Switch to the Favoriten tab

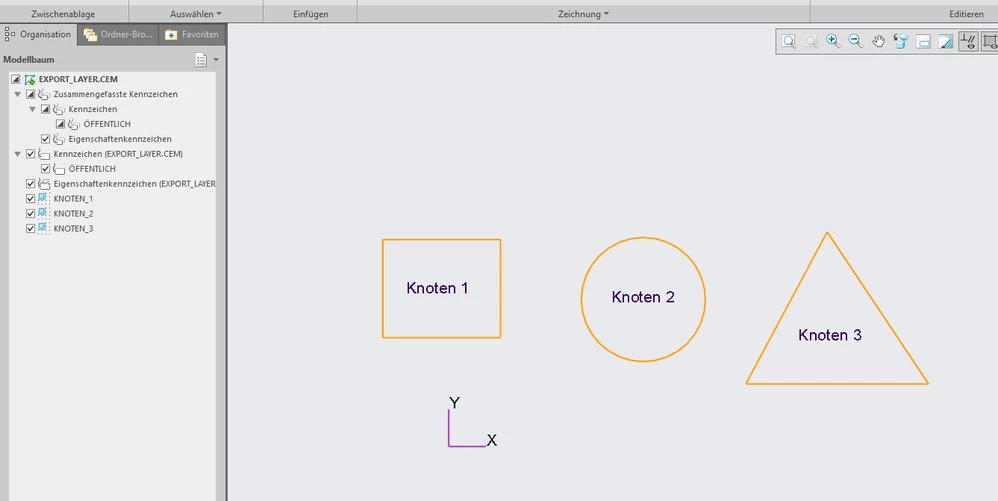click(x=192, y=34)
